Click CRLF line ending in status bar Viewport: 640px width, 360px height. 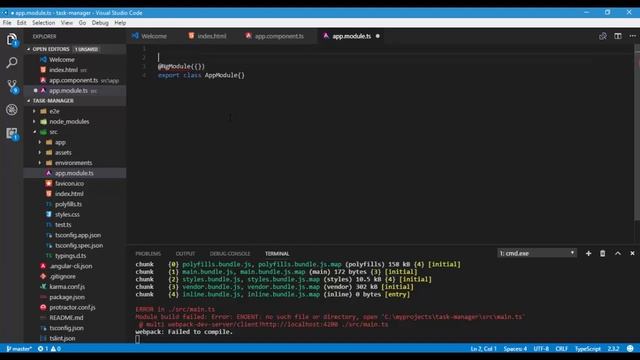pos(561,349)
